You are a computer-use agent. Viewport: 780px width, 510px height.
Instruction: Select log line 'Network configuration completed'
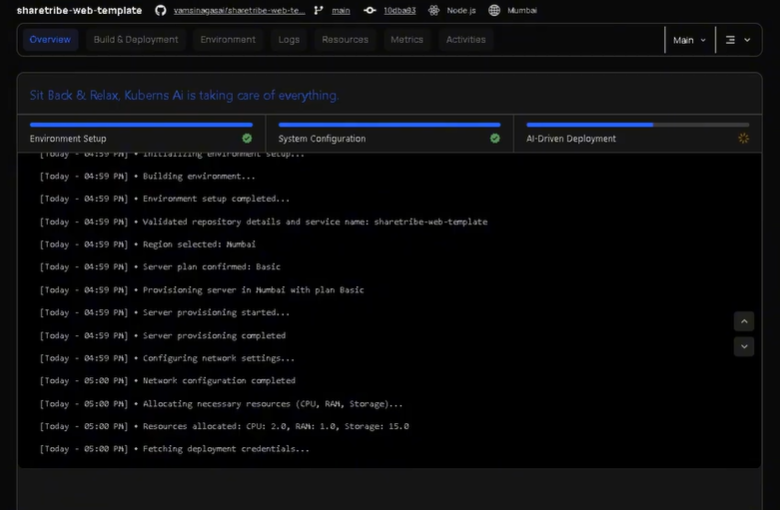(168, 381)
